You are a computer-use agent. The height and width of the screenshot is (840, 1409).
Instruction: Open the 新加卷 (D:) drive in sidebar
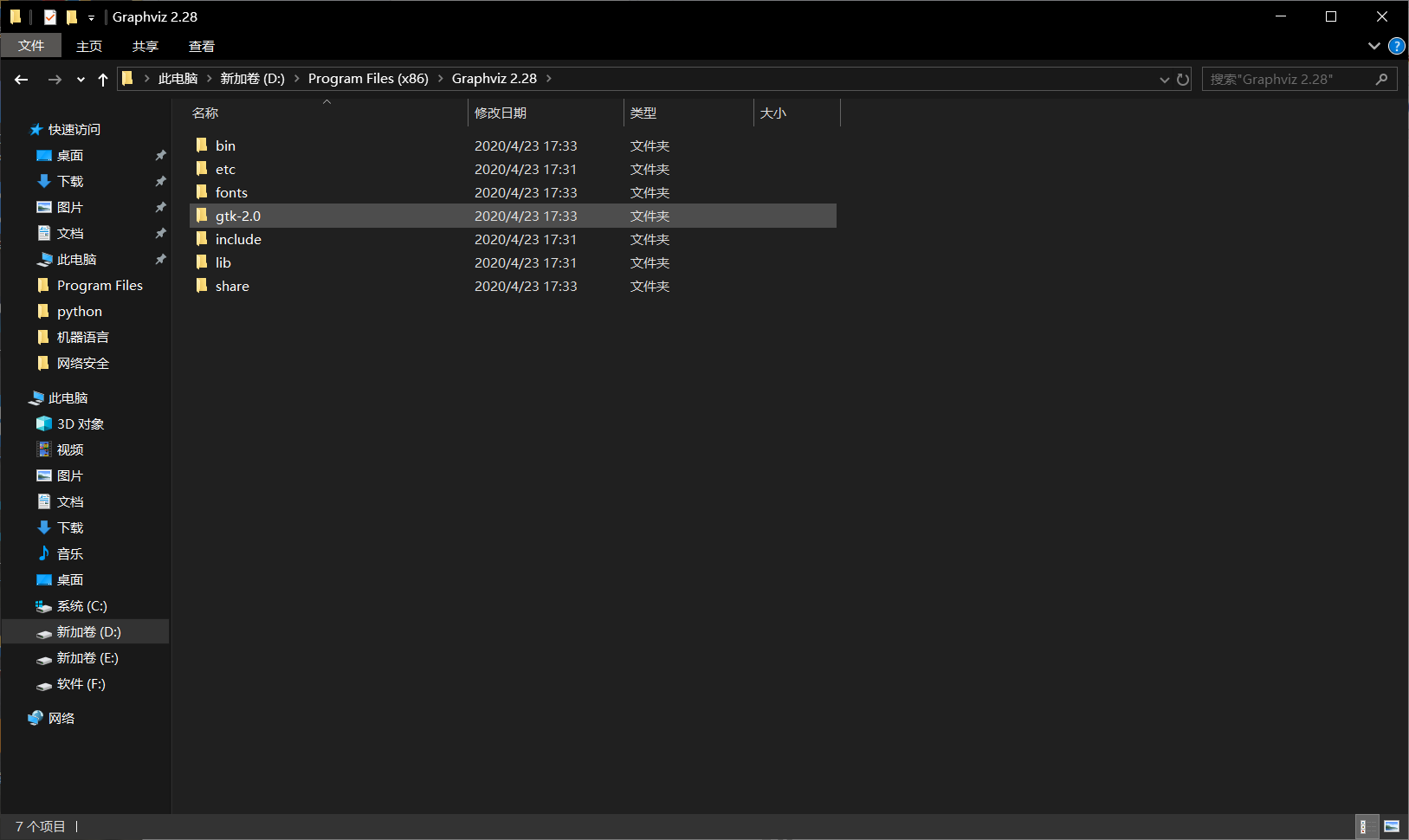[x=88, y=632]
